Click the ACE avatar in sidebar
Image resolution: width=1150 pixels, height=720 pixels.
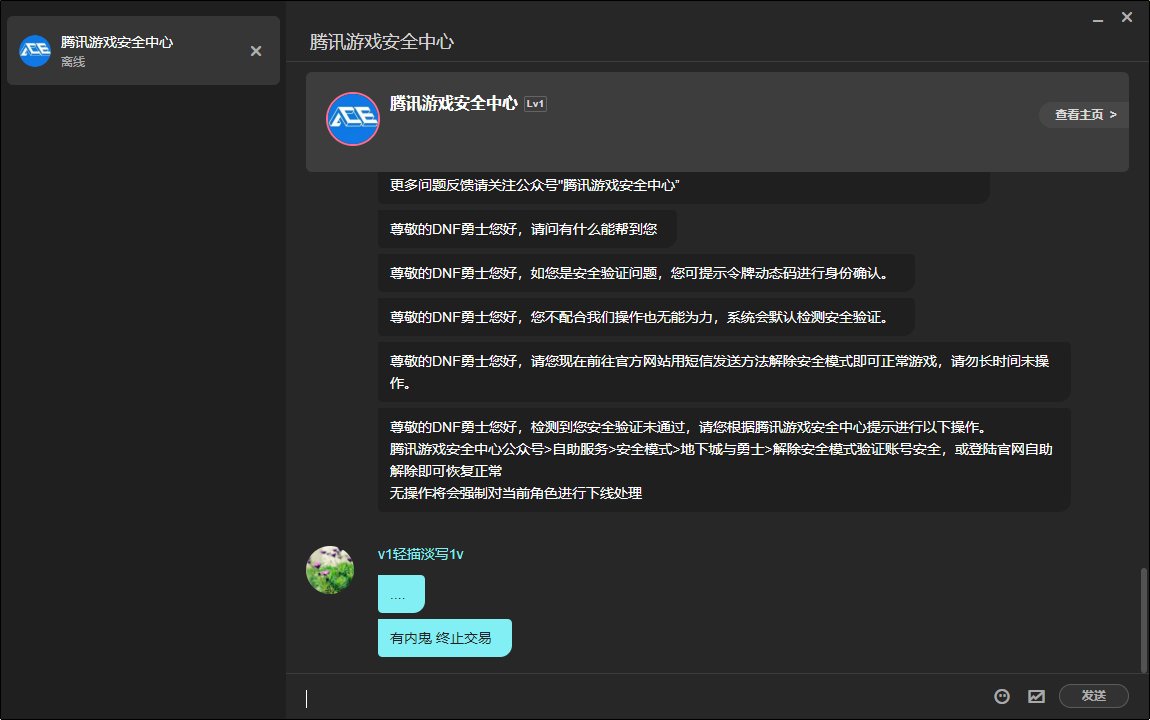click(x=34, y=51)
